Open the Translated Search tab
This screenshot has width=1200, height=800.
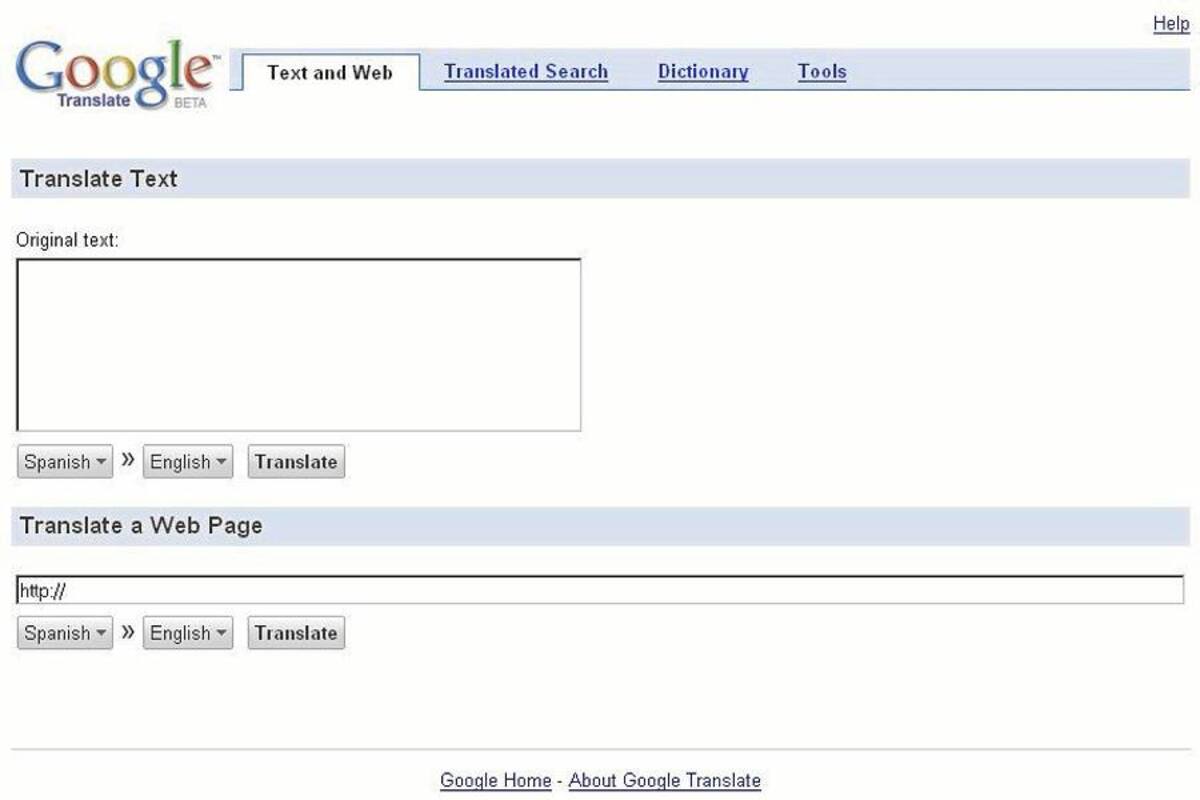(526, 72)
